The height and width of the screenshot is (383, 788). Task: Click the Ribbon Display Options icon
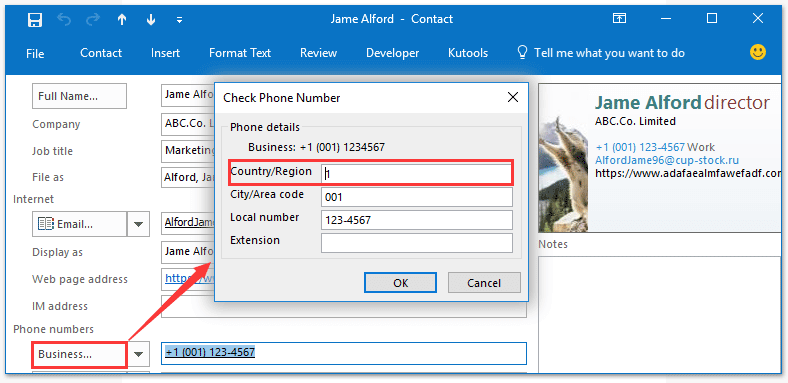[x=619, y=19]
